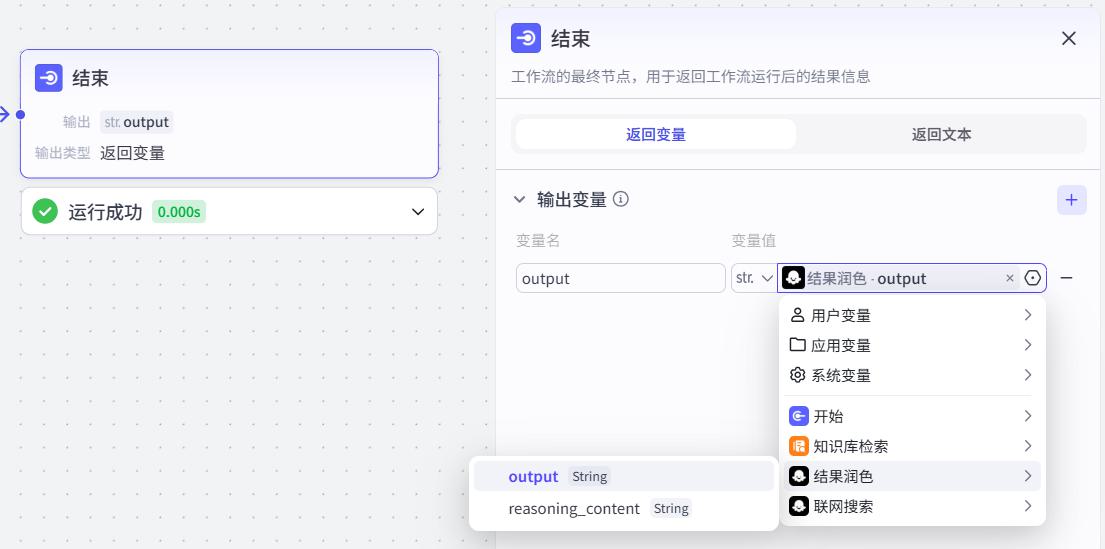This screenshot has height=549, width=1105.
Task: Add a new output variable with plus icon
Action: (x=1071, y=200)
